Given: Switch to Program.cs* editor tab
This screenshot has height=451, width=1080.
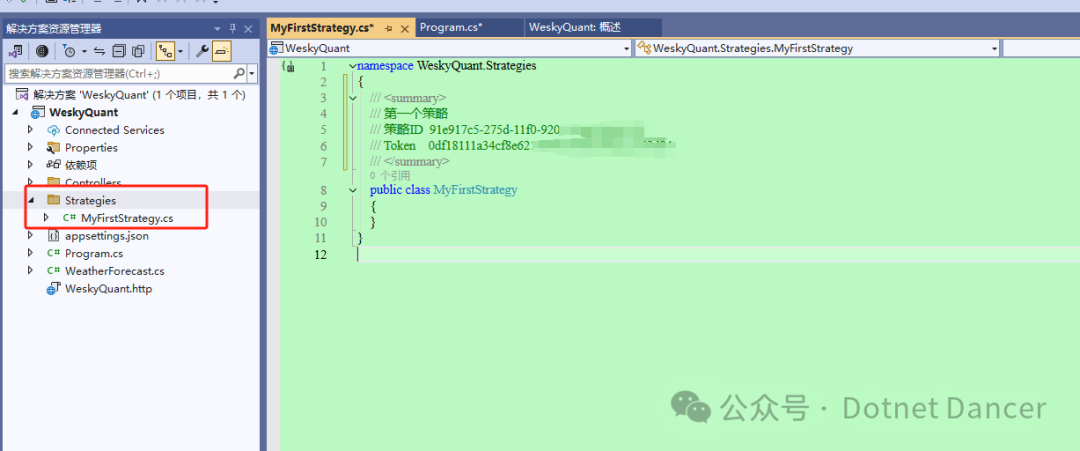Looking at the screenshot, I should 451,28.
